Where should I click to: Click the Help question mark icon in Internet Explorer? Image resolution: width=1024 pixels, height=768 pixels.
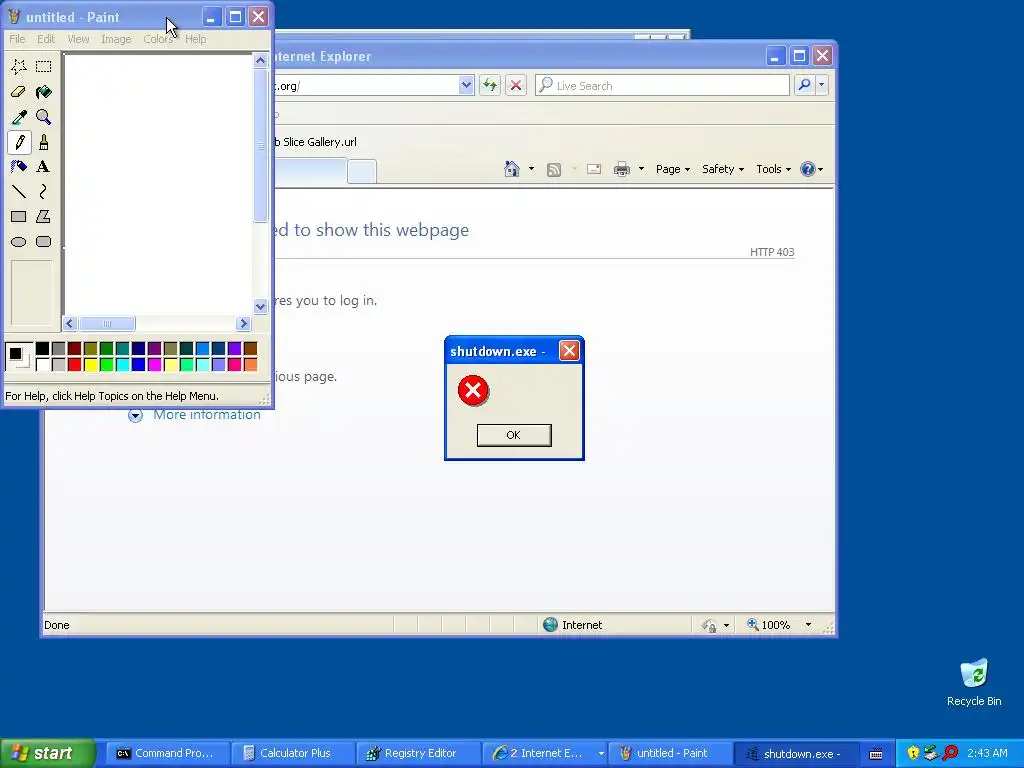(808, 169)
